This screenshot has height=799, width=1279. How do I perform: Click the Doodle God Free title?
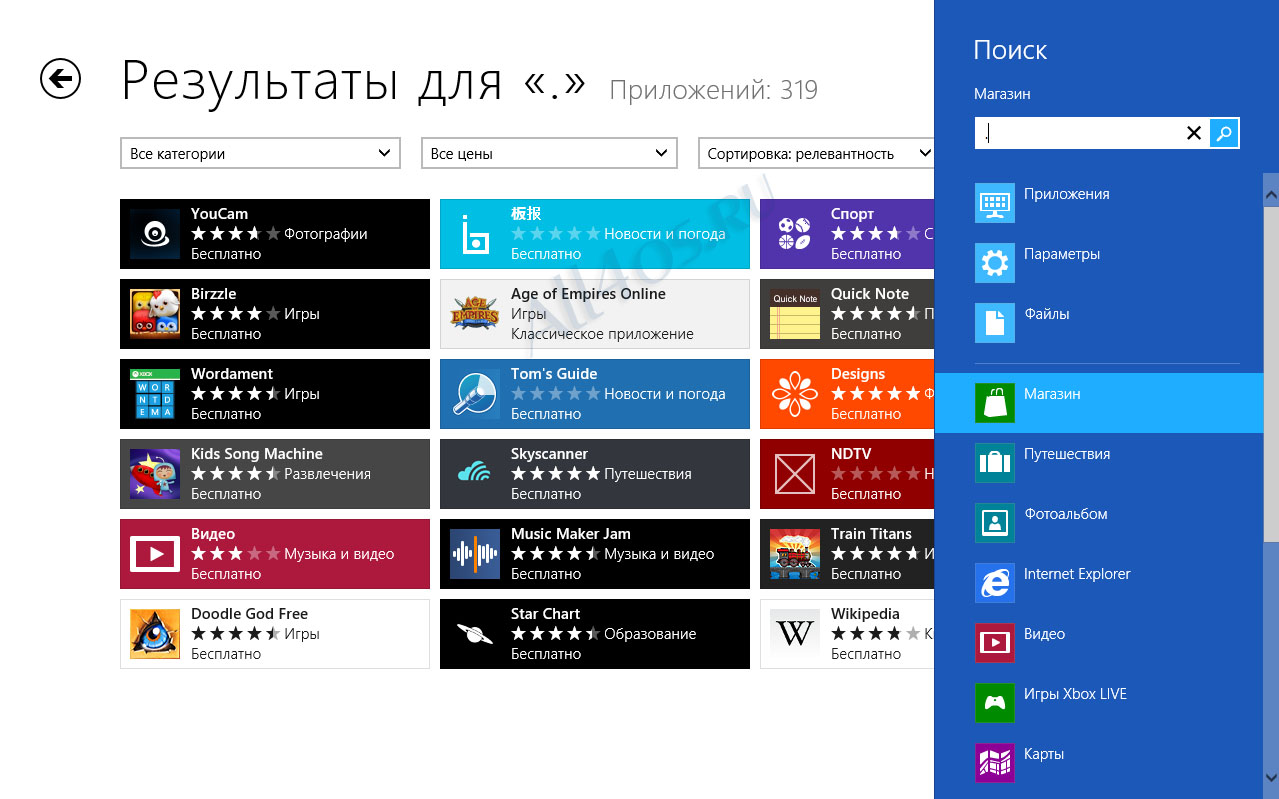[249, 614]
